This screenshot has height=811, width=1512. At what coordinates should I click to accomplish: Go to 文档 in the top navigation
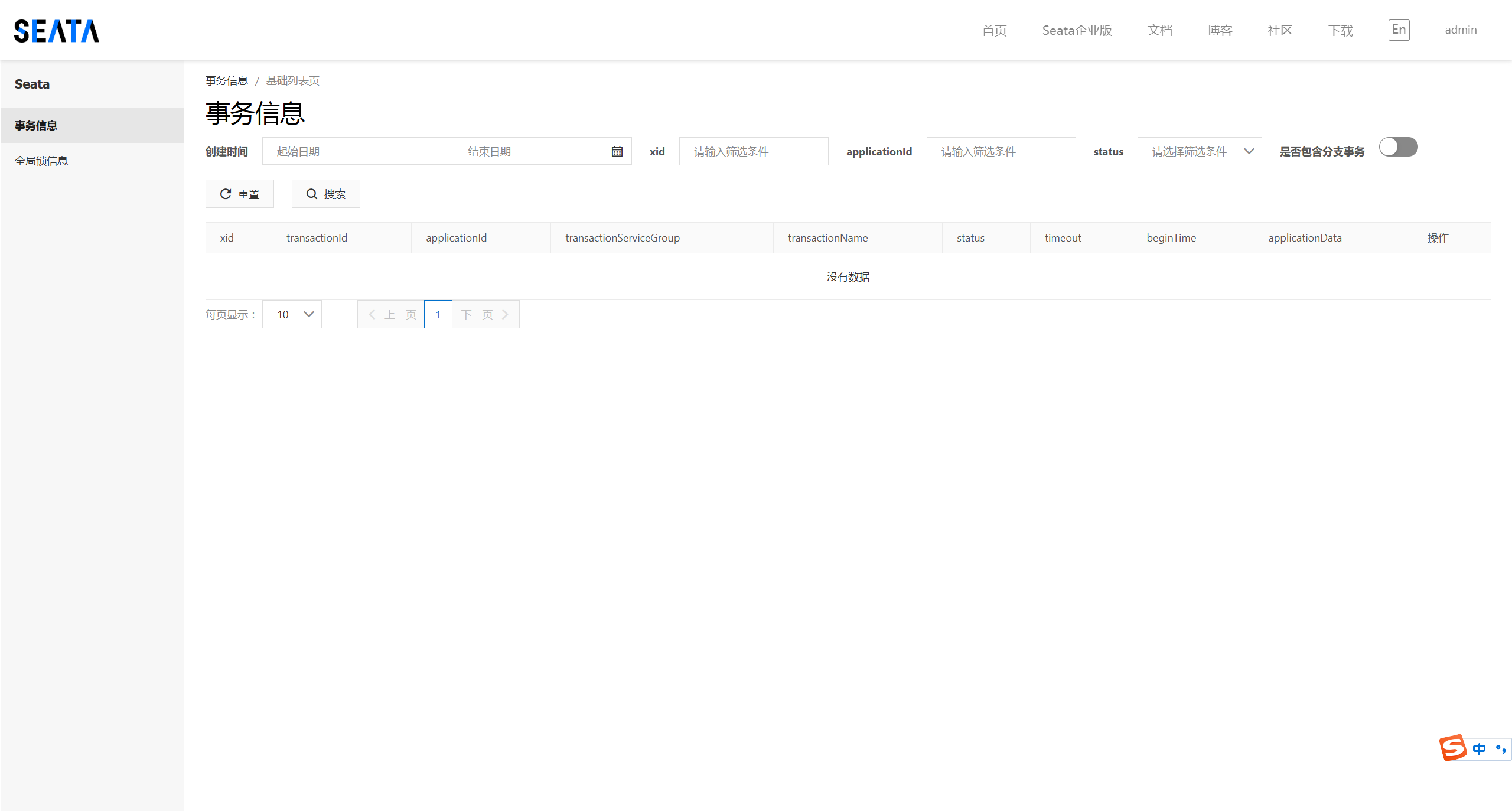pos(1159,30)
